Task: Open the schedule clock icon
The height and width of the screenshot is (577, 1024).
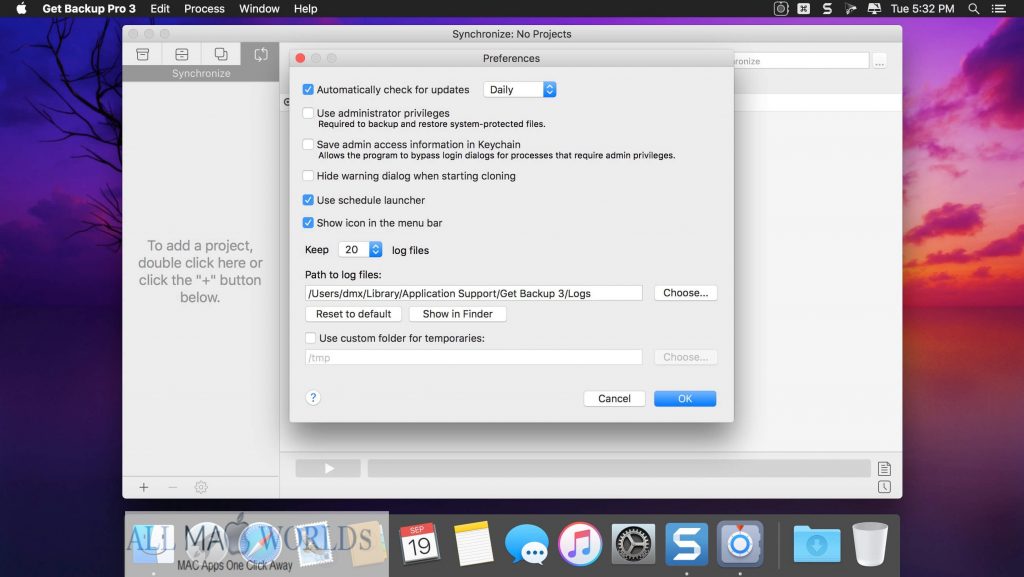Action: coord(884,487)
